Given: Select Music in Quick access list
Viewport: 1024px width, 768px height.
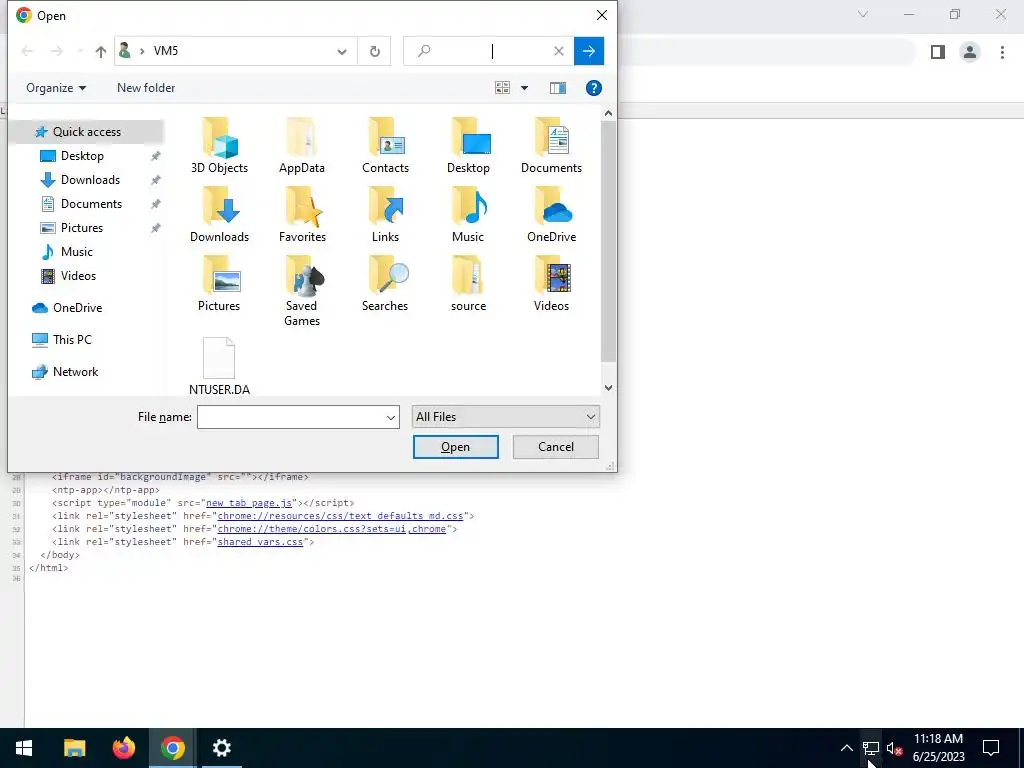Looking at the screenshot, I should tap(76, 252).
